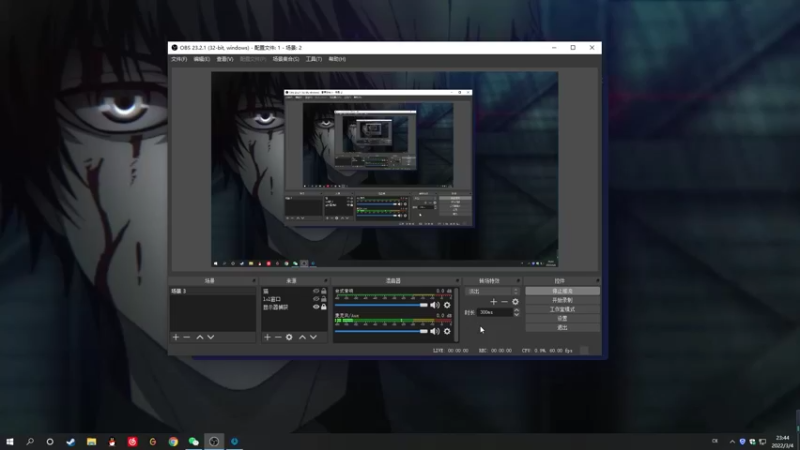Move the scene down with the Scenes panel down arrow
This screenshot has width=800, height=450.
click(x=211, y=337)
